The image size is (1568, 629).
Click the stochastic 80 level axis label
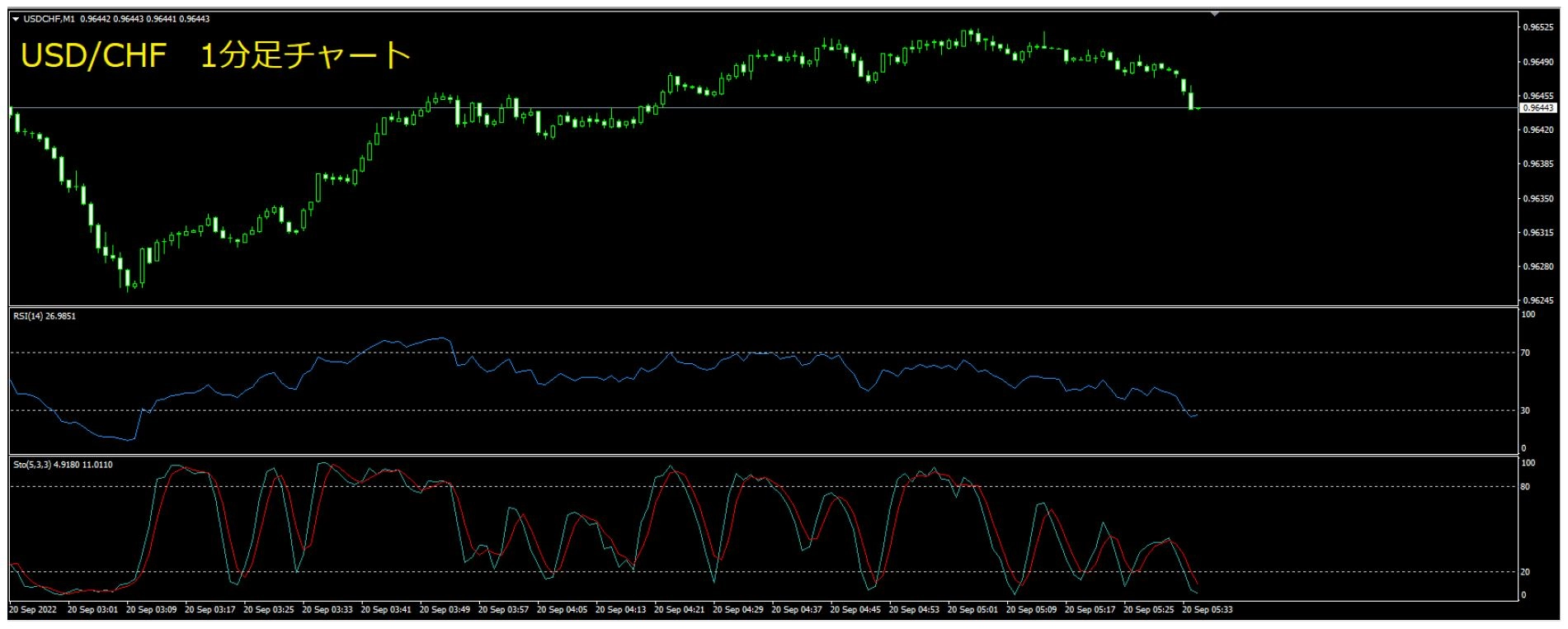pos(1525,487)
